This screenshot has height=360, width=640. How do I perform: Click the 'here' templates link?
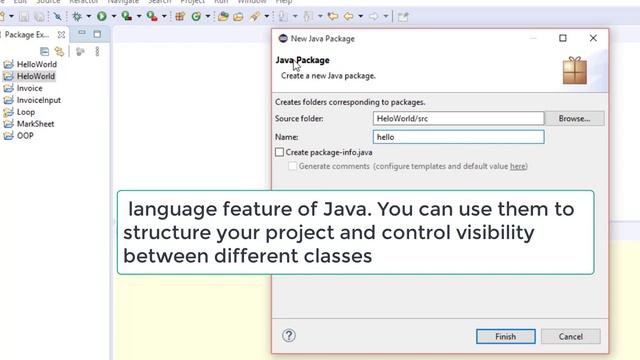pos(518,166)
